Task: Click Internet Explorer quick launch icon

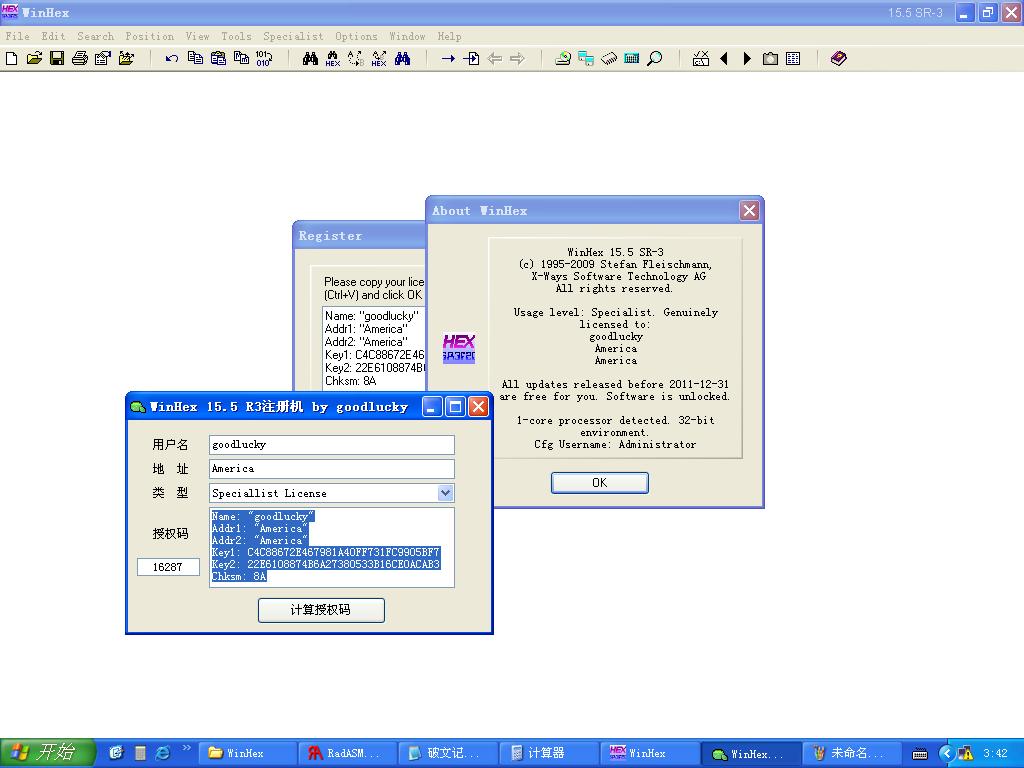Action: [x=163, y=753]
